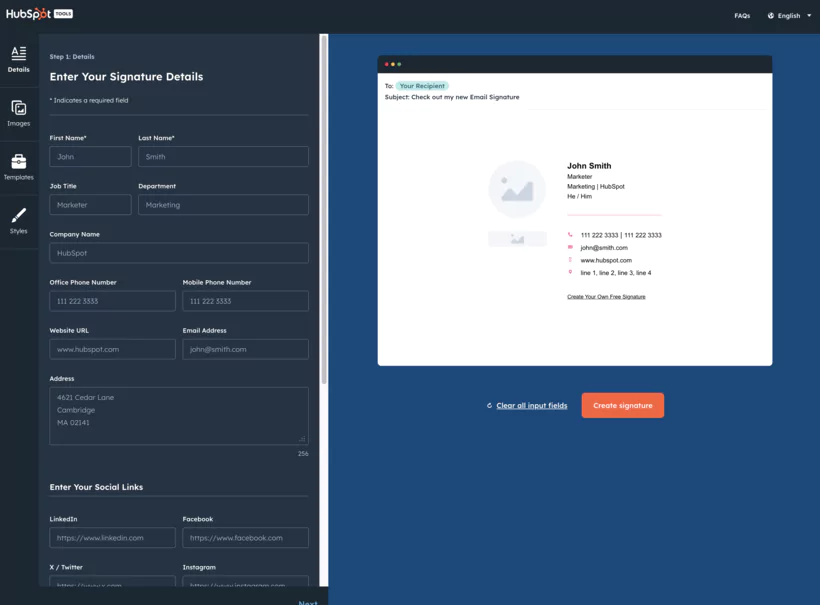
Task: Click the Tools badge next to HubSpot logo
Action: pos(63,14)
